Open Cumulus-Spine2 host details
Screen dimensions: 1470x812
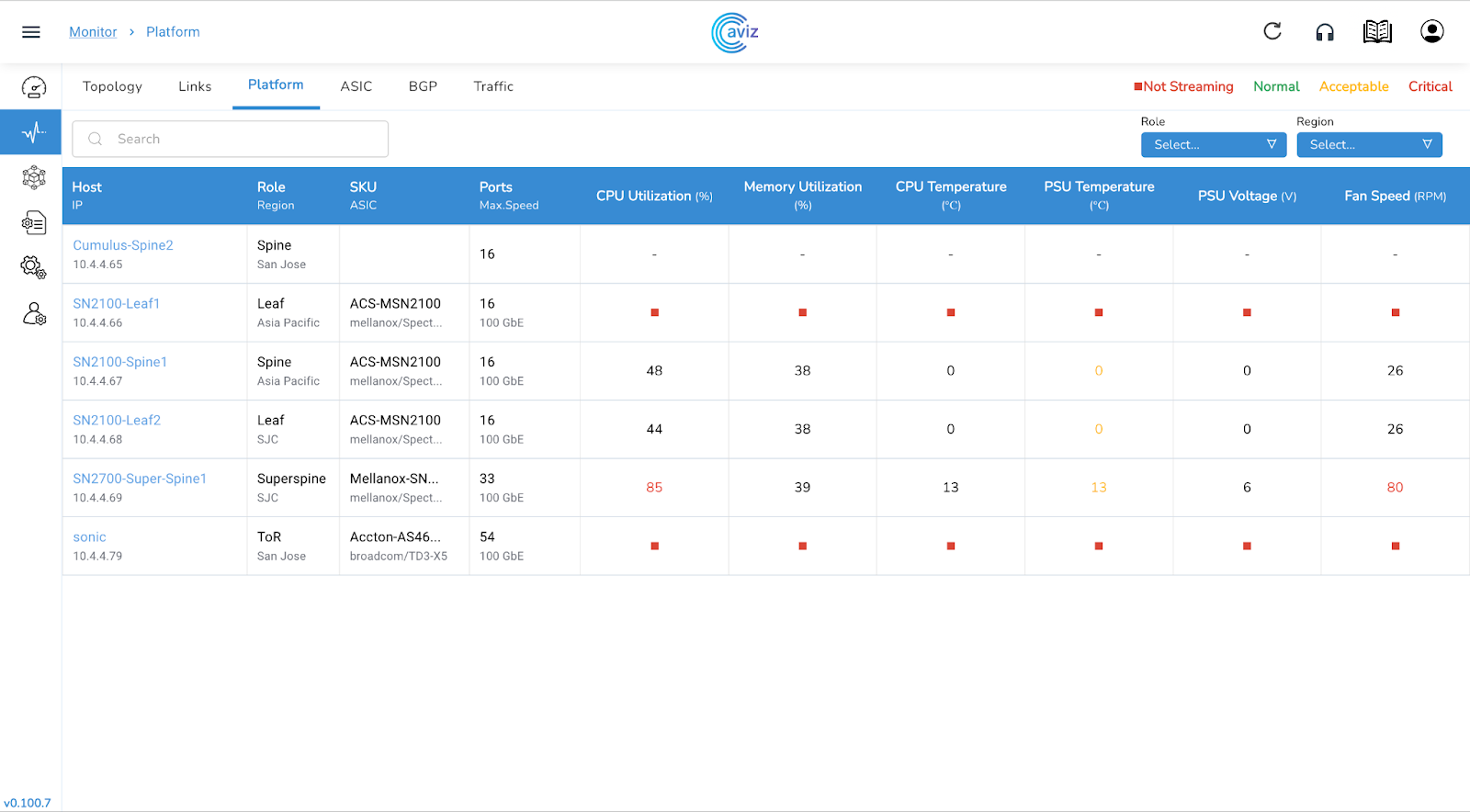click(123, 245)
